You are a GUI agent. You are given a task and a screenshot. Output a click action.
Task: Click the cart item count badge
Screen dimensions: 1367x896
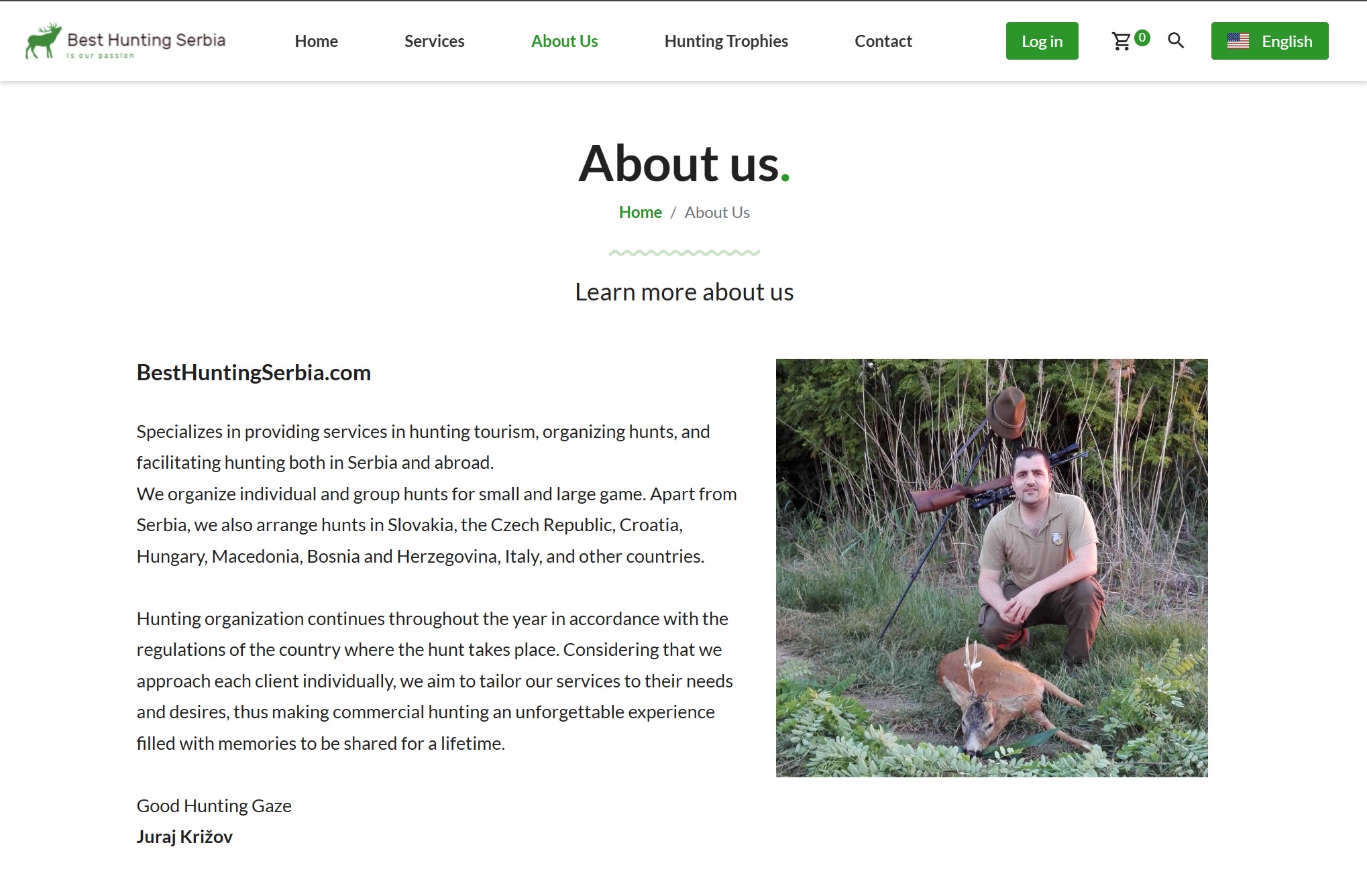[x=1142, y=38]
